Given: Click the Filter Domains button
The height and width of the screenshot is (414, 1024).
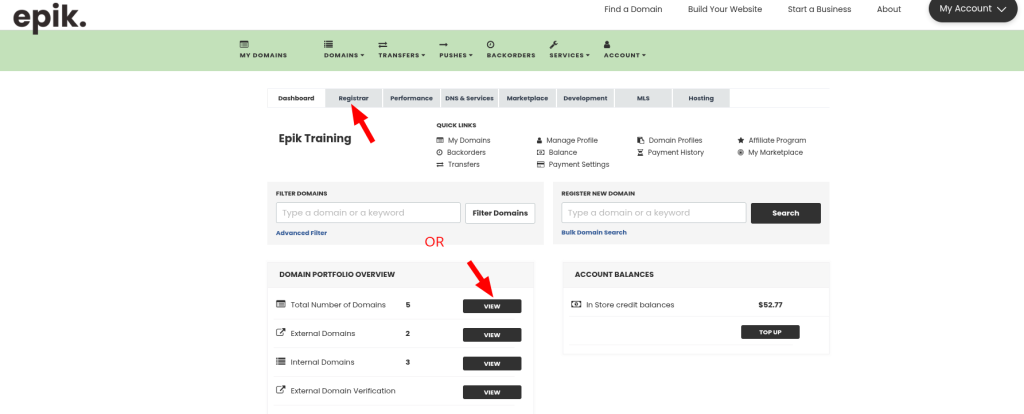Looking at the screenshot, I should [500, 213].
